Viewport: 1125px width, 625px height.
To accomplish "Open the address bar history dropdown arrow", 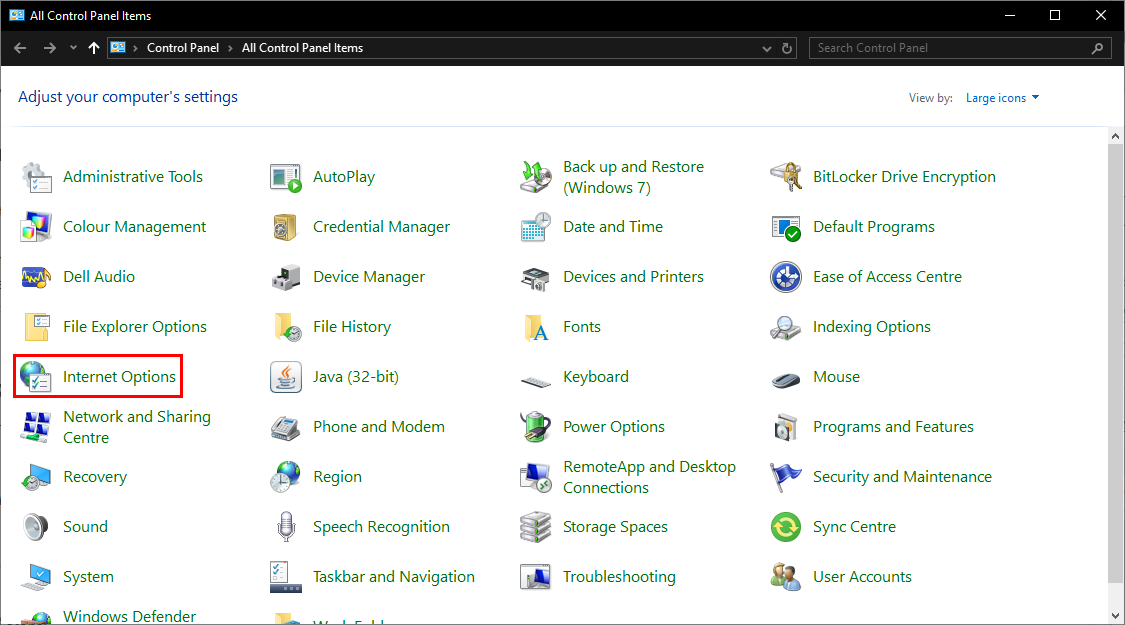I will pos(767,48).
